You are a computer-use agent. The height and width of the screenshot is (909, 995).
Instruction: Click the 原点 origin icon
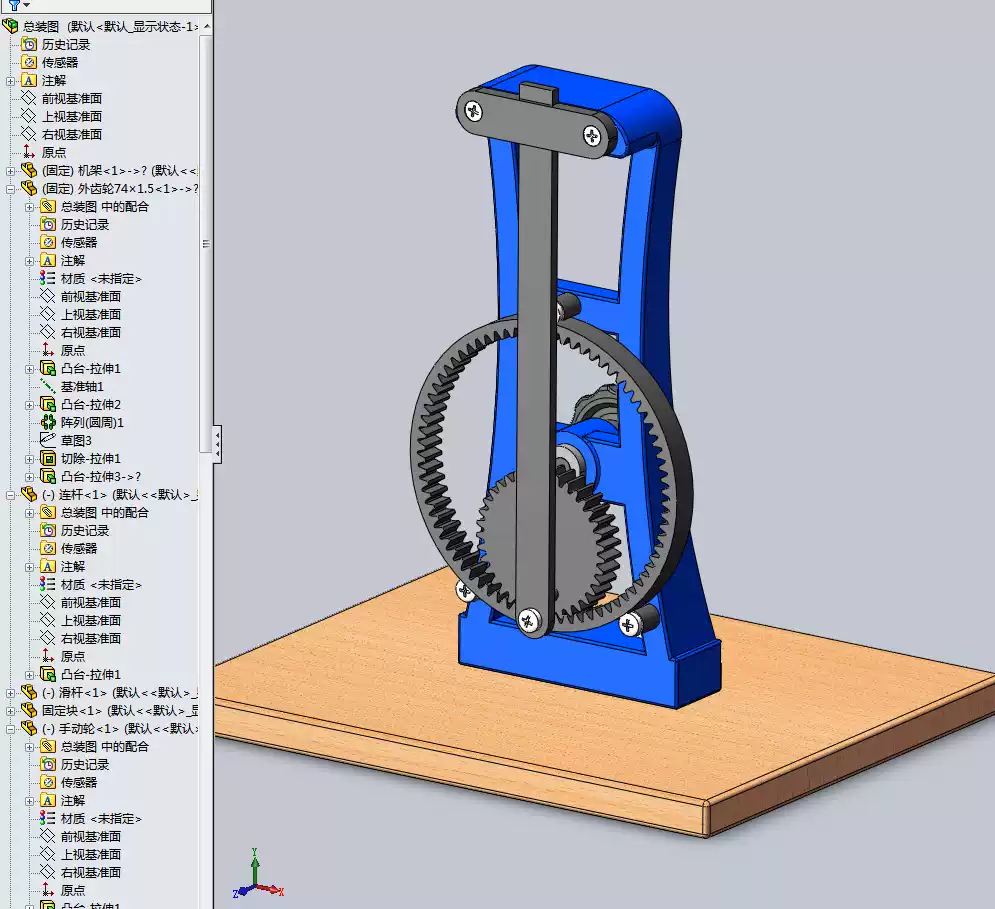tap(29, 152)
